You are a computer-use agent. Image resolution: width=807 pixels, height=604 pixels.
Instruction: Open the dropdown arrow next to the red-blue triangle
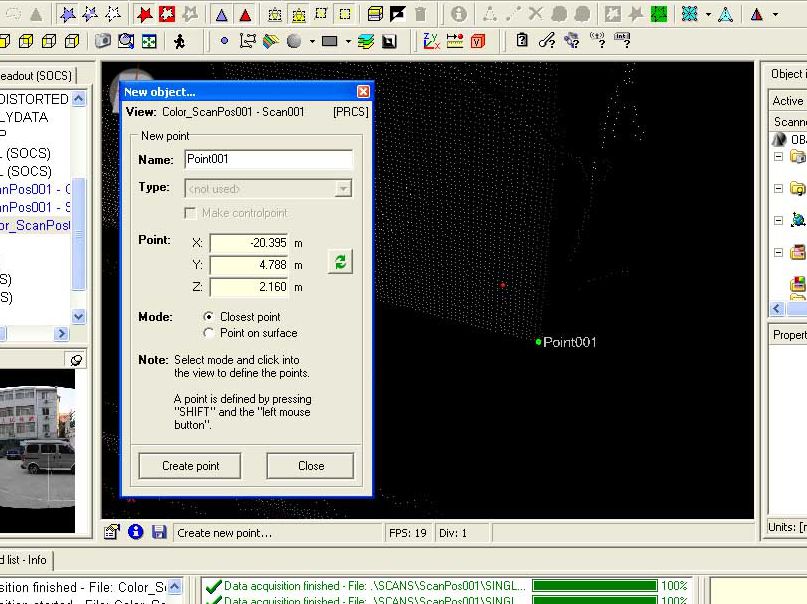click(776, 14)
